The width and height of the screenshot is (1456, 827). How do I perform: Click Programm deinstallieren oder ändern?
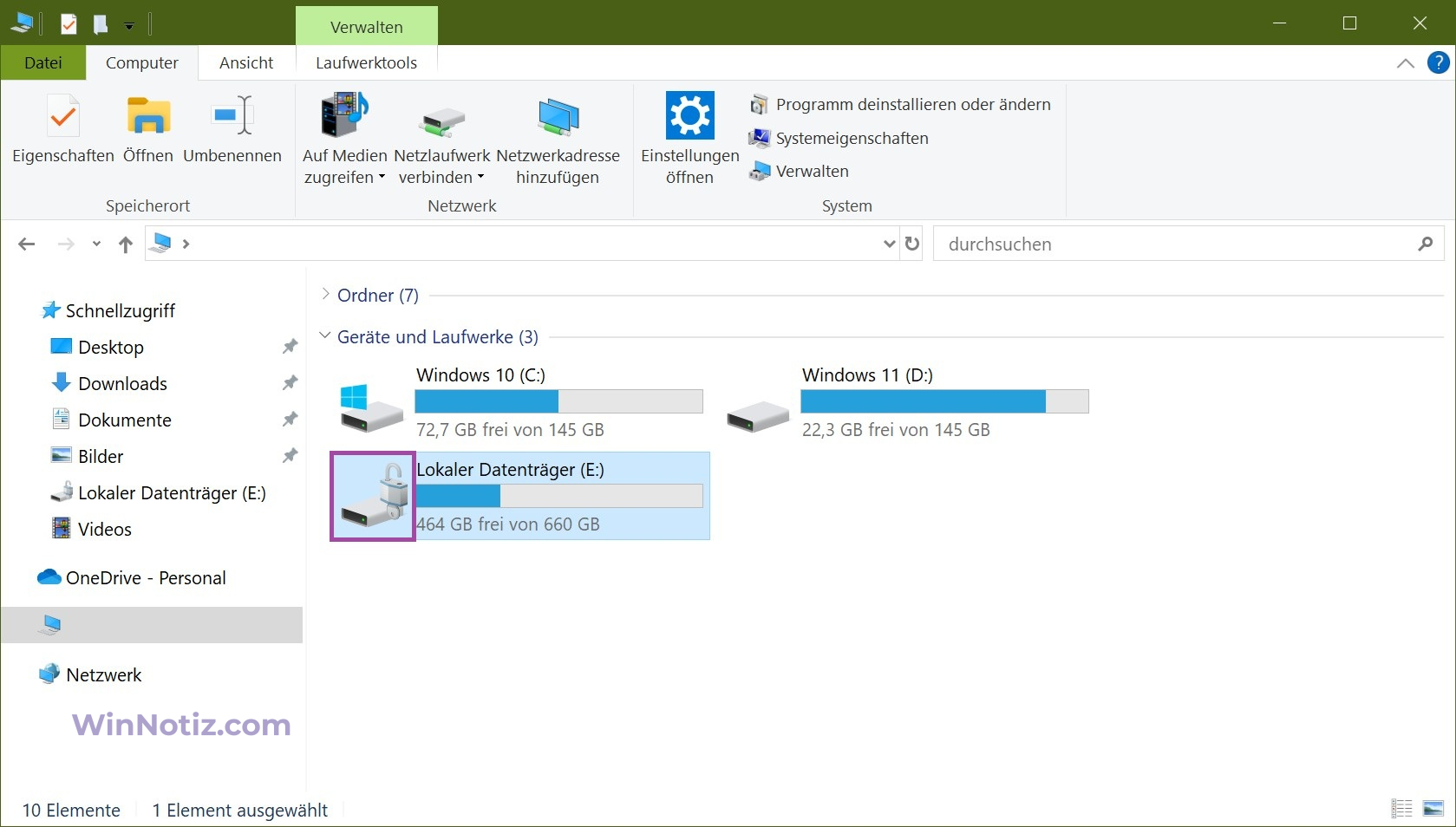(x=900, y=104)
